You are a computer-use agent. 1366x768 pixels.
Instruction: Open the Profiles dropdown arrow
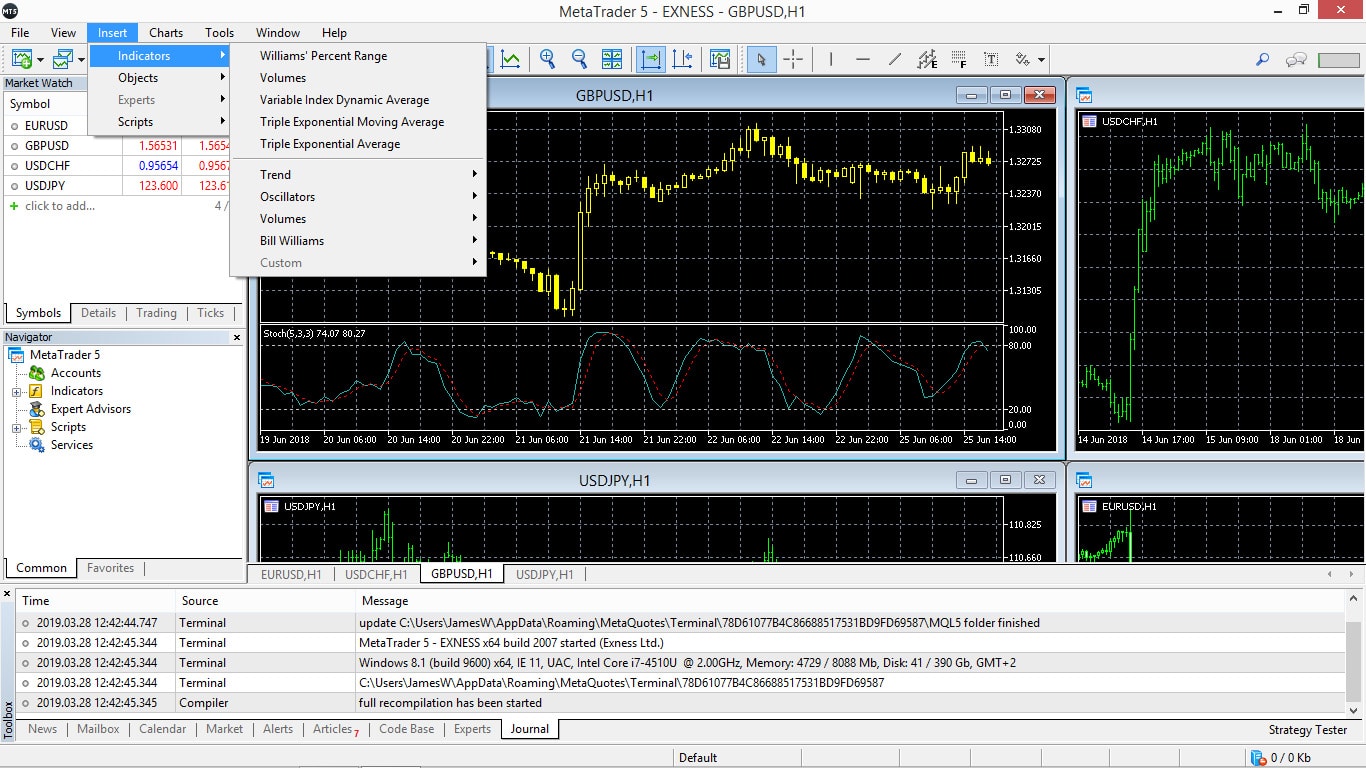click(82, 60)
